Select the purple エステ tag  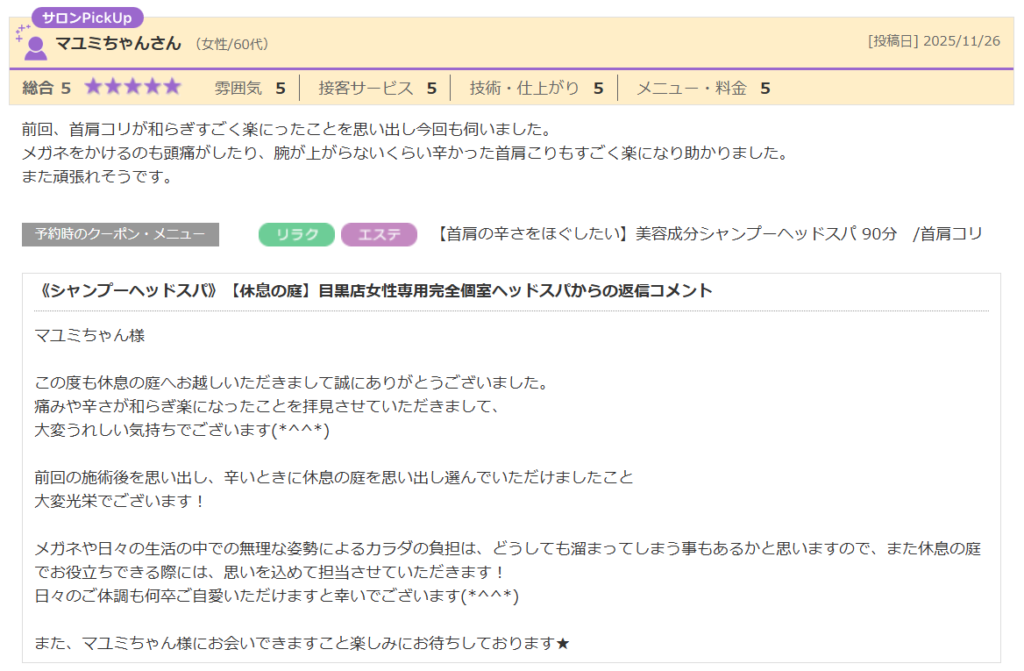click(378, 234)
